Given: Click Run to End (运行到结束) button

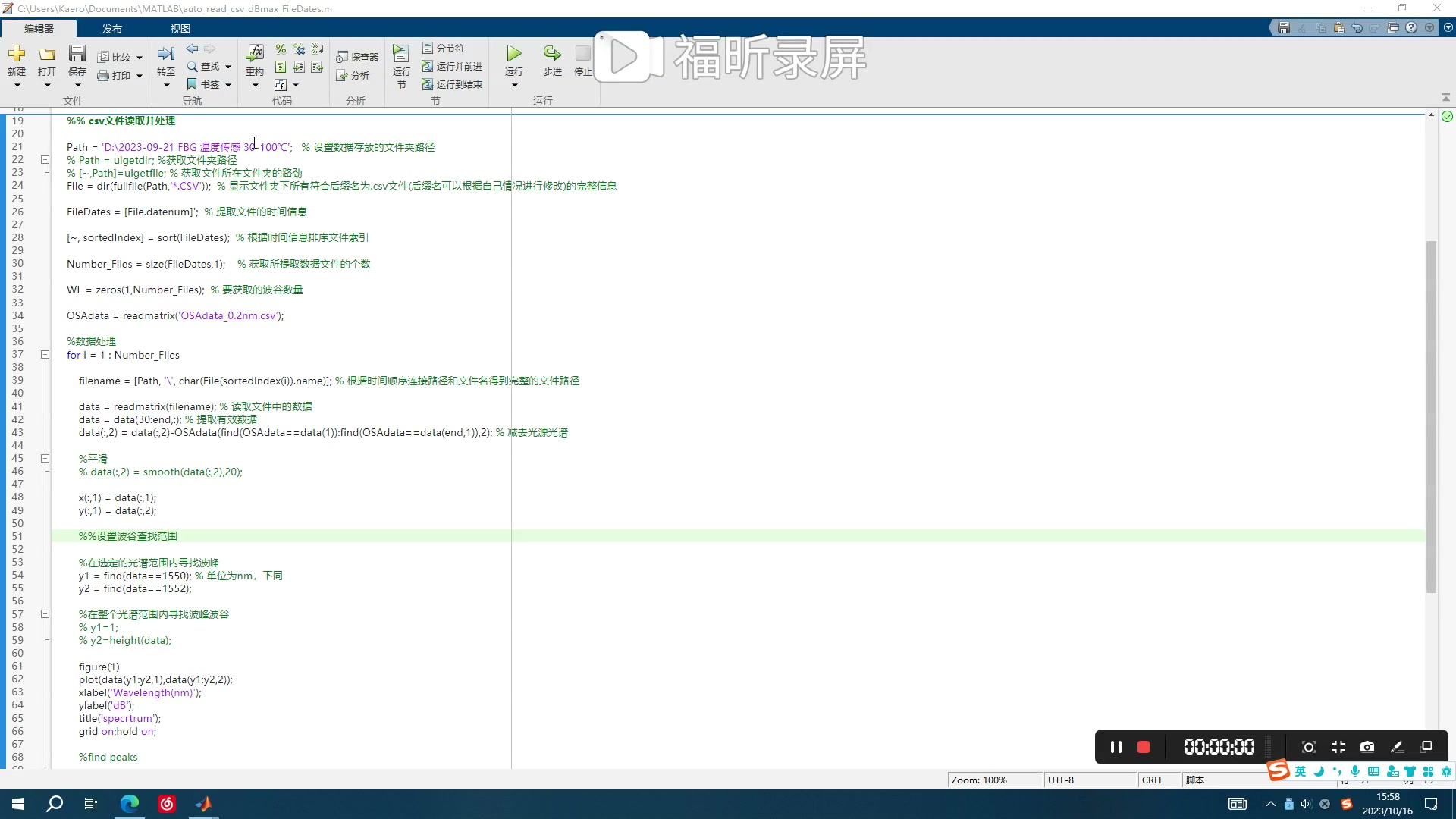Looking at the screenshot, I should tap(452, 84).
